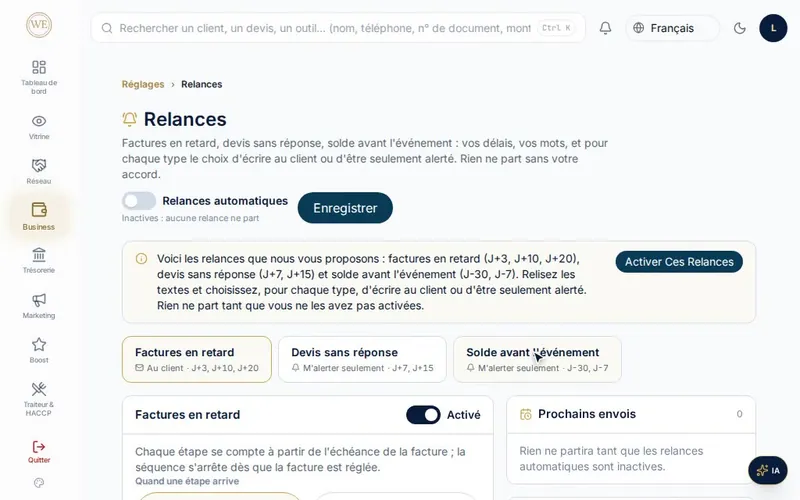This screenshot has width=800, height=500.
Task: Disable the Factures en retard Activé switch
Action: pyautogui.click(x=423, y=415)
